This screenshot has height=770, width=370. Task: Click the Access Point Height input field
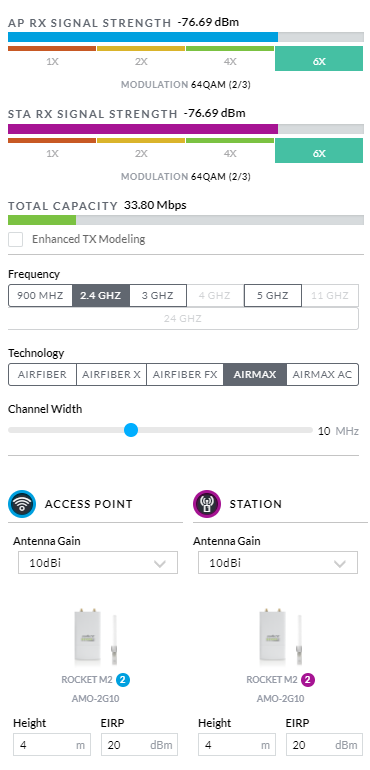(52, 745)
